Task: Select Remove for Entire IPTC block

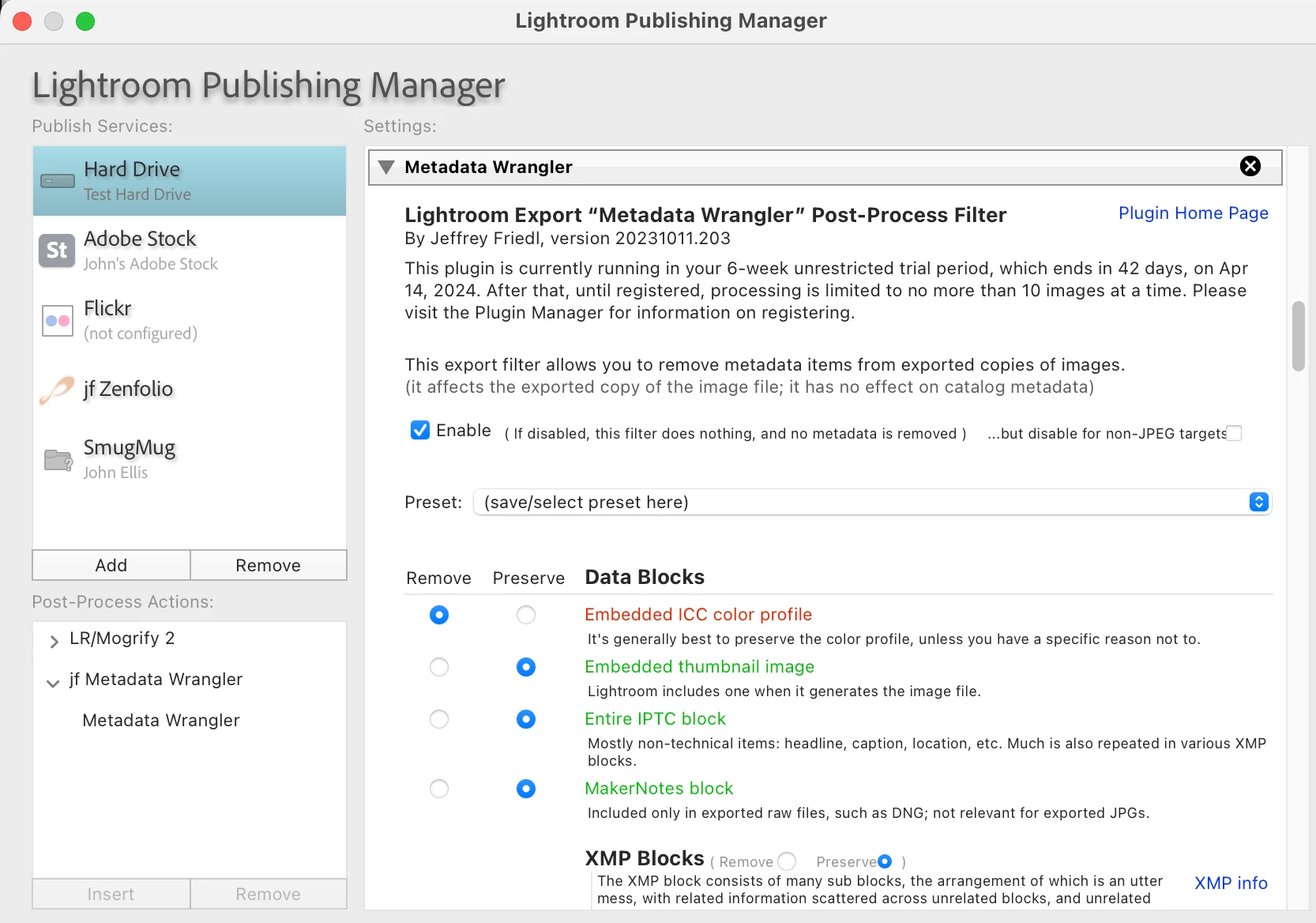Action: (x=439, y=719)
